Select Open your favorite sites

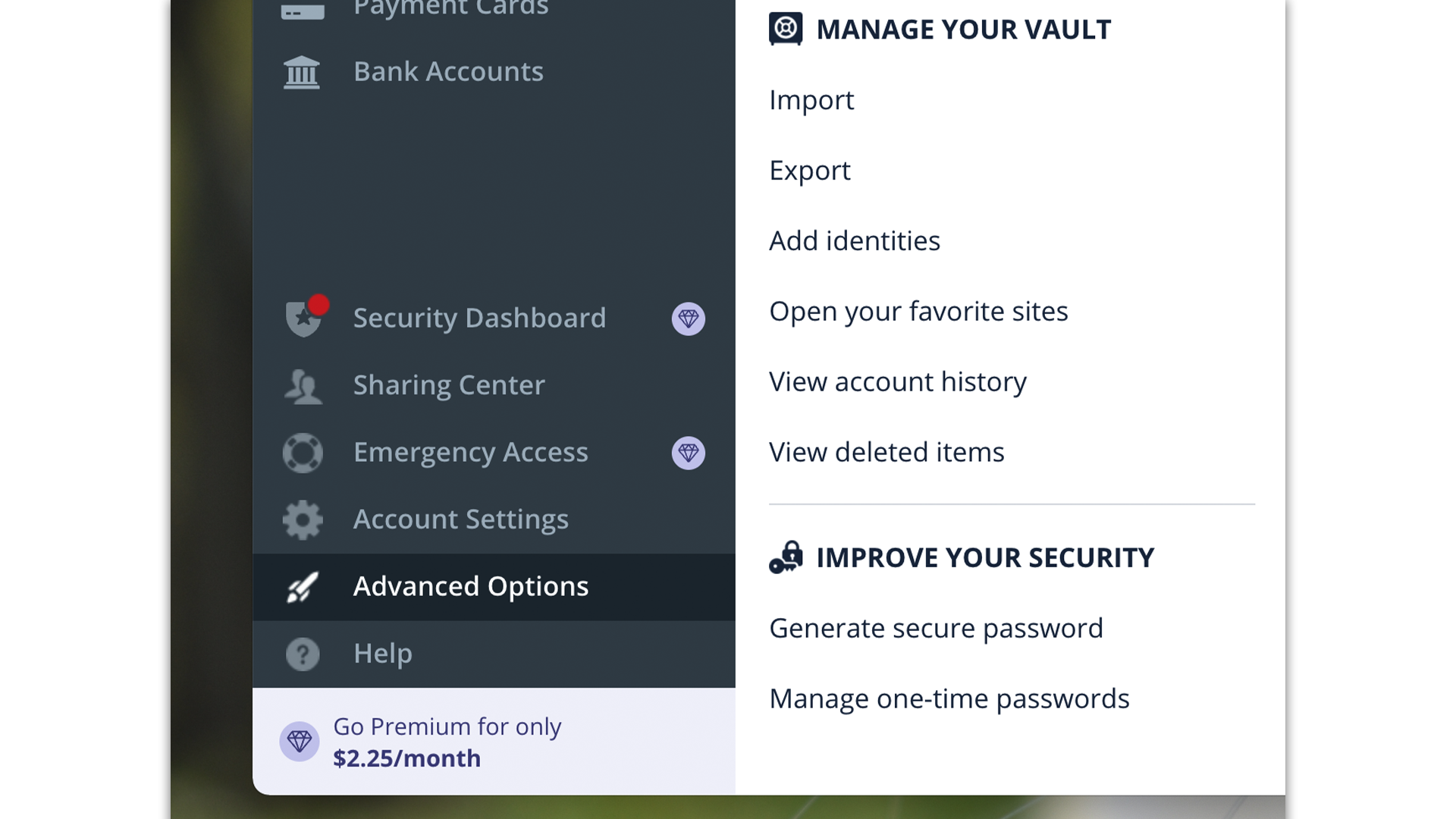[x=918, y=312]
